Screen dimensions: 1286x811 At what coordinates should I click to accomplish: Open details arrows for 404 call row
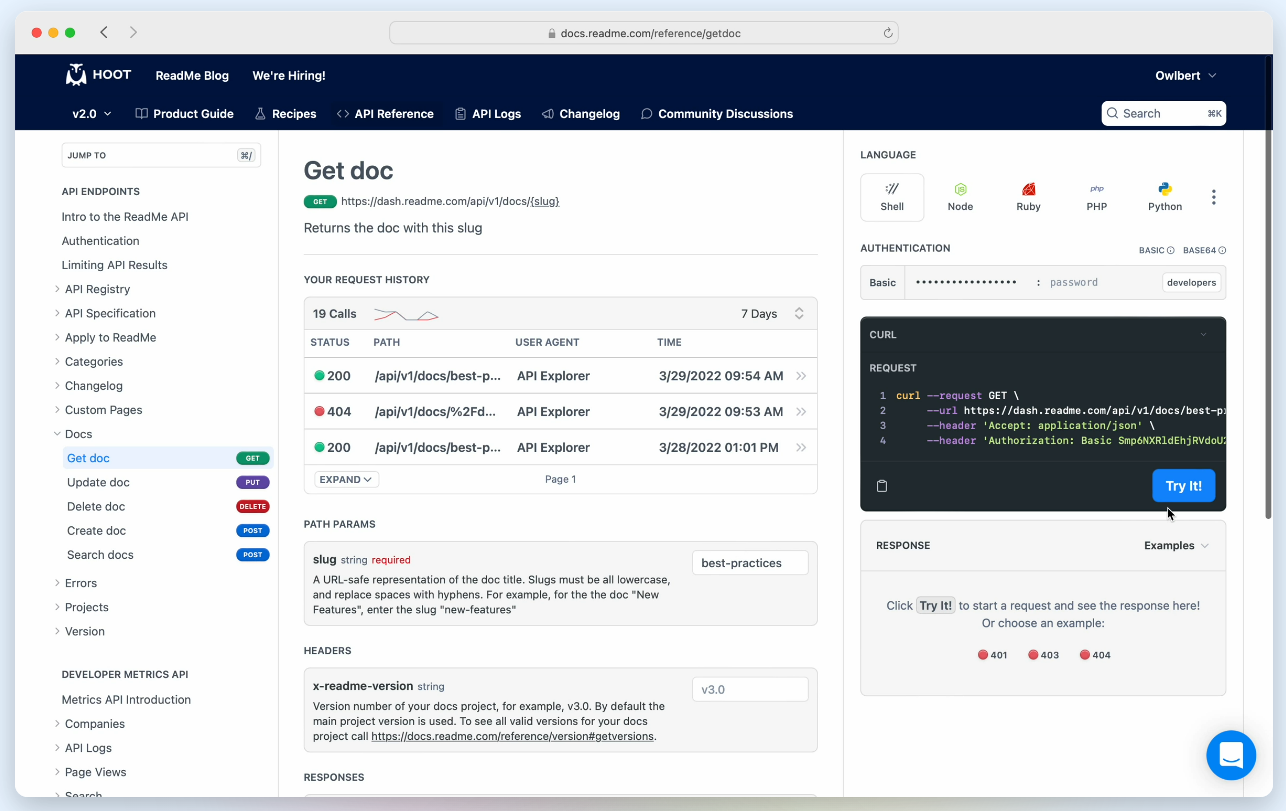click(801, 412)
